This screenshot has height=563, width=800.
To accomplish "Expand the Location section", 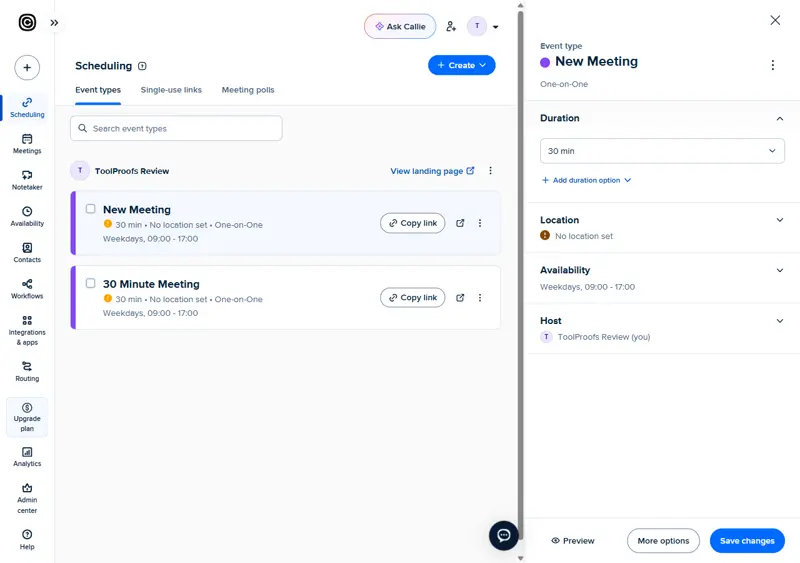I will (780, 220).
